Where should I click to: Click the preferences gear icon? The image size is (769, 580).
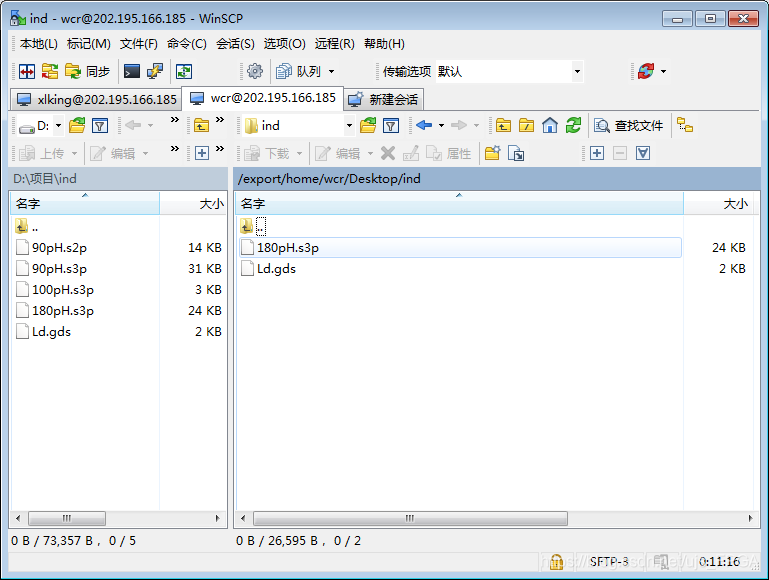[255, 71]
